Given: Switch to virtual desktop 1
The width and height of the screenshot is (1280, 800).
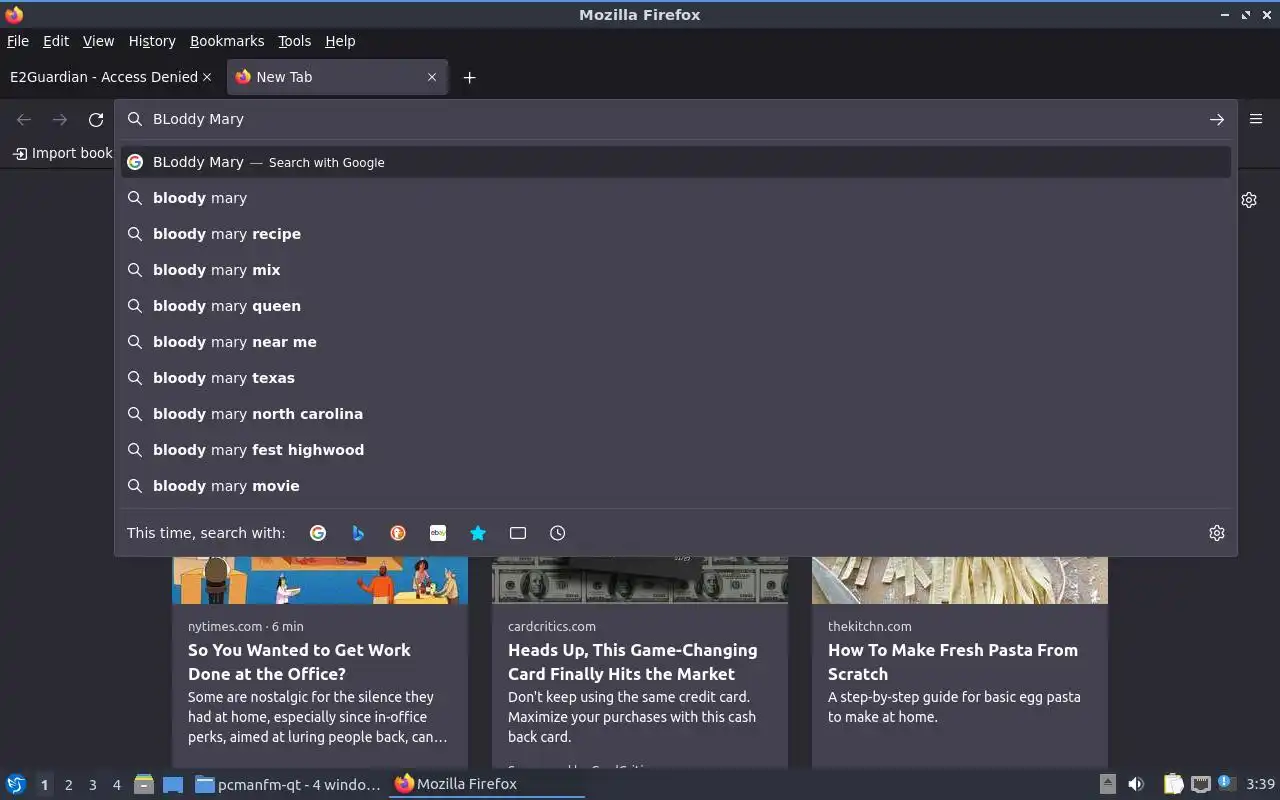Looking at the screenshot, I should tap(44, 785).
